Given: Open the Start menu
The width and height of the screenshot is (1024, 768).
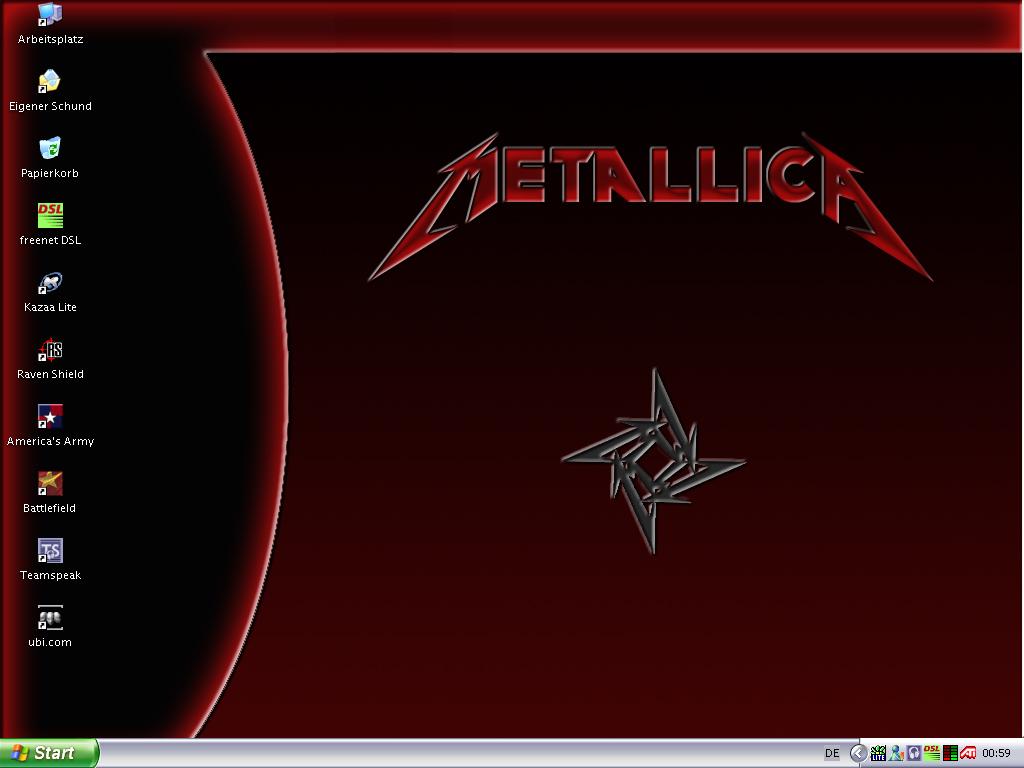Looking at the screenshot, I should [x=48, y=753].
